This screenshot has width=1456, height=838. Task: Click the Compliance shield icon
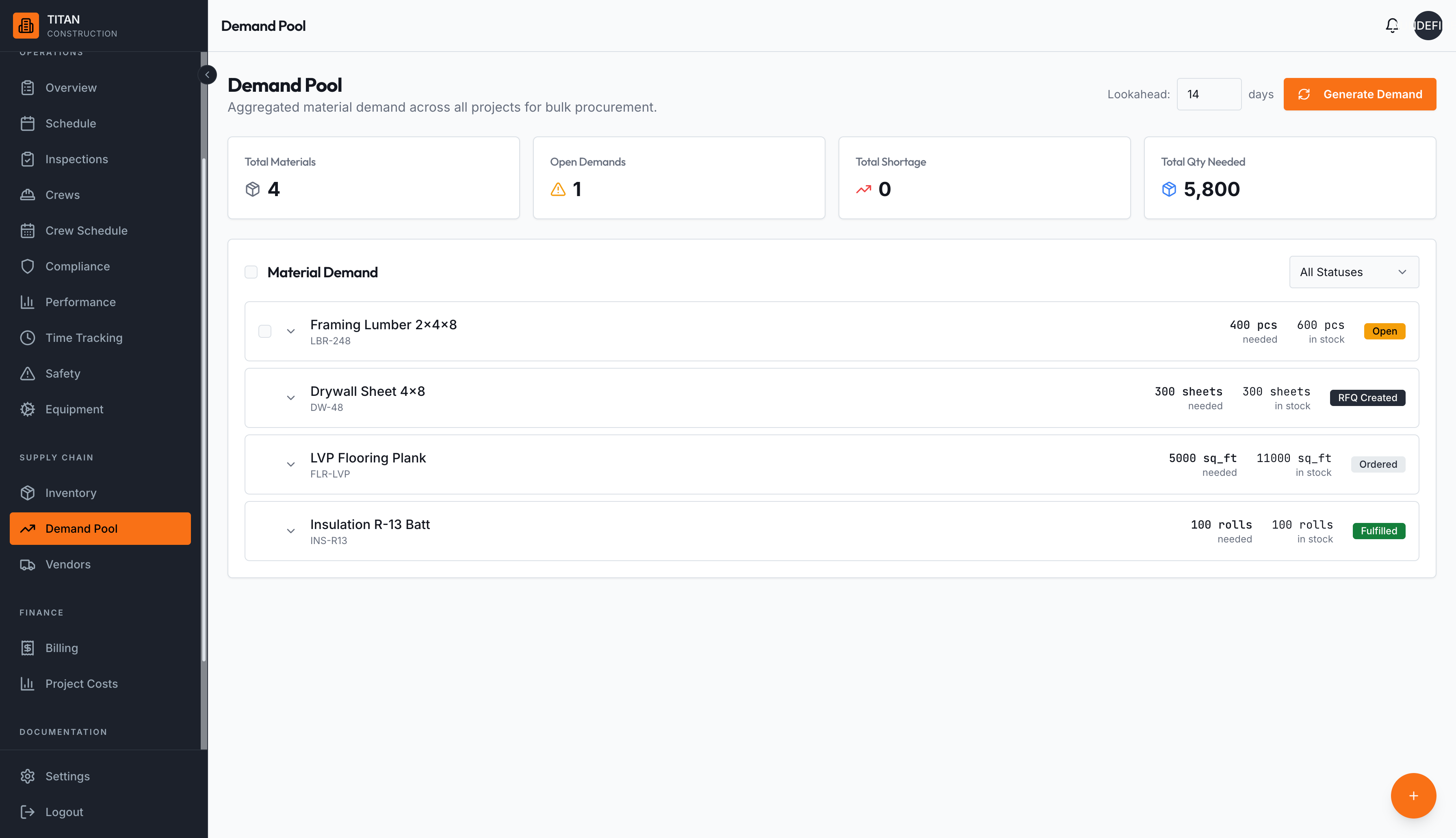point(28,266)
